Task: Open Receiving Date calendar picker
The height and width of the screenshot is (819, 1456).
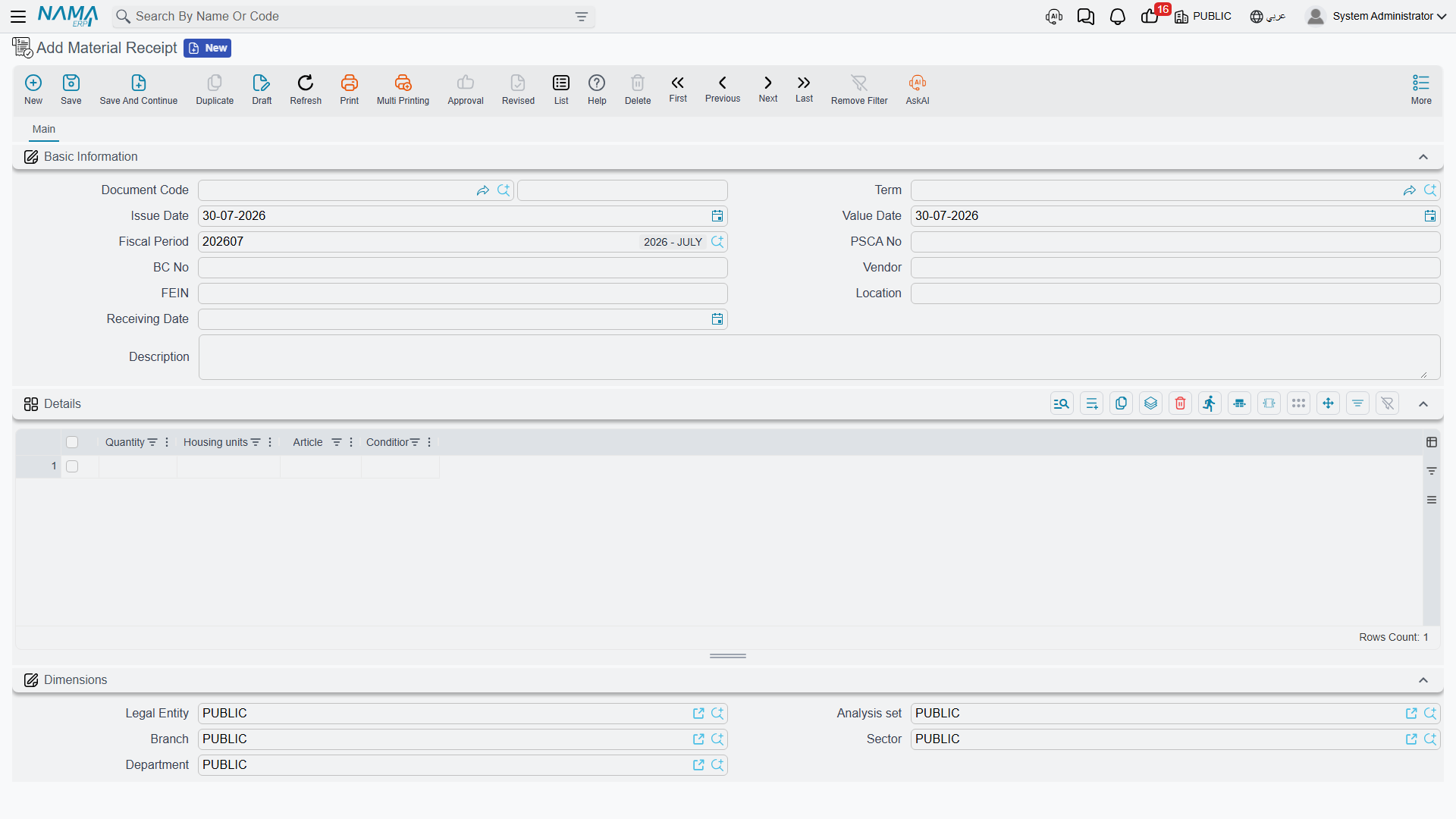Action: point(717,319)
